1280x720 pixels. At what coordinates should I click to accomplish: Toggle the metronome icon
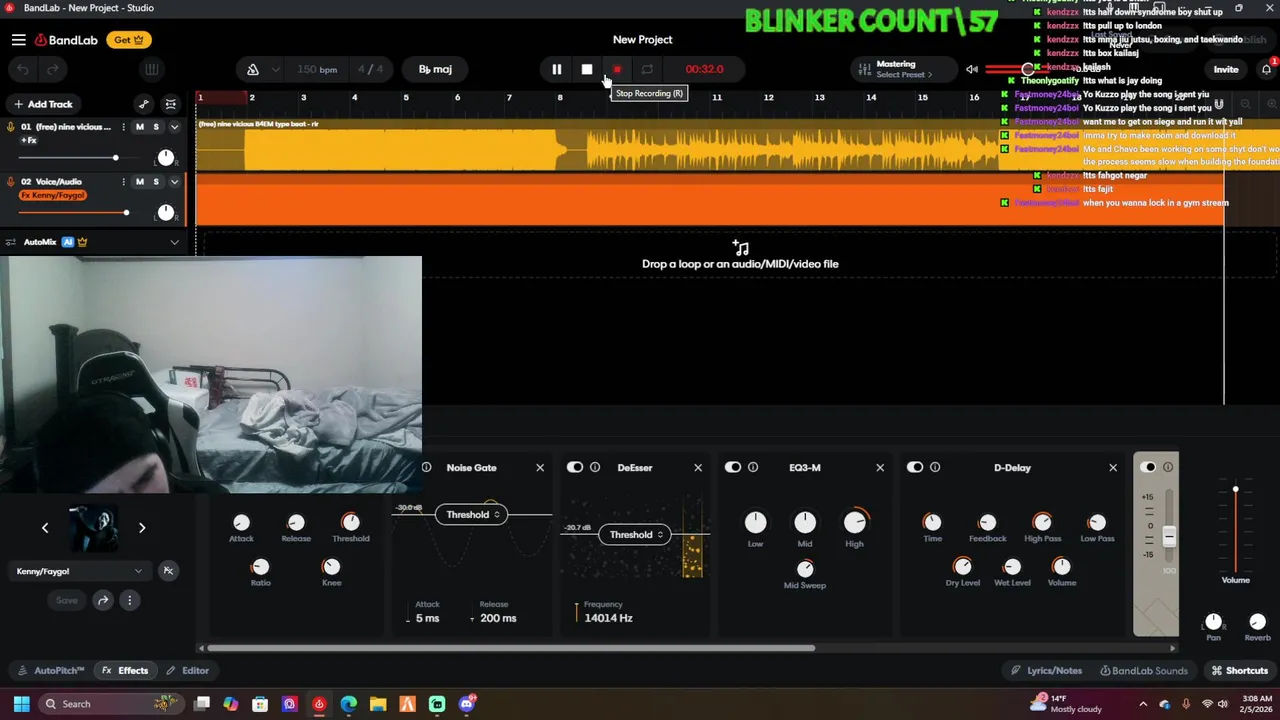tap(253, 70)
